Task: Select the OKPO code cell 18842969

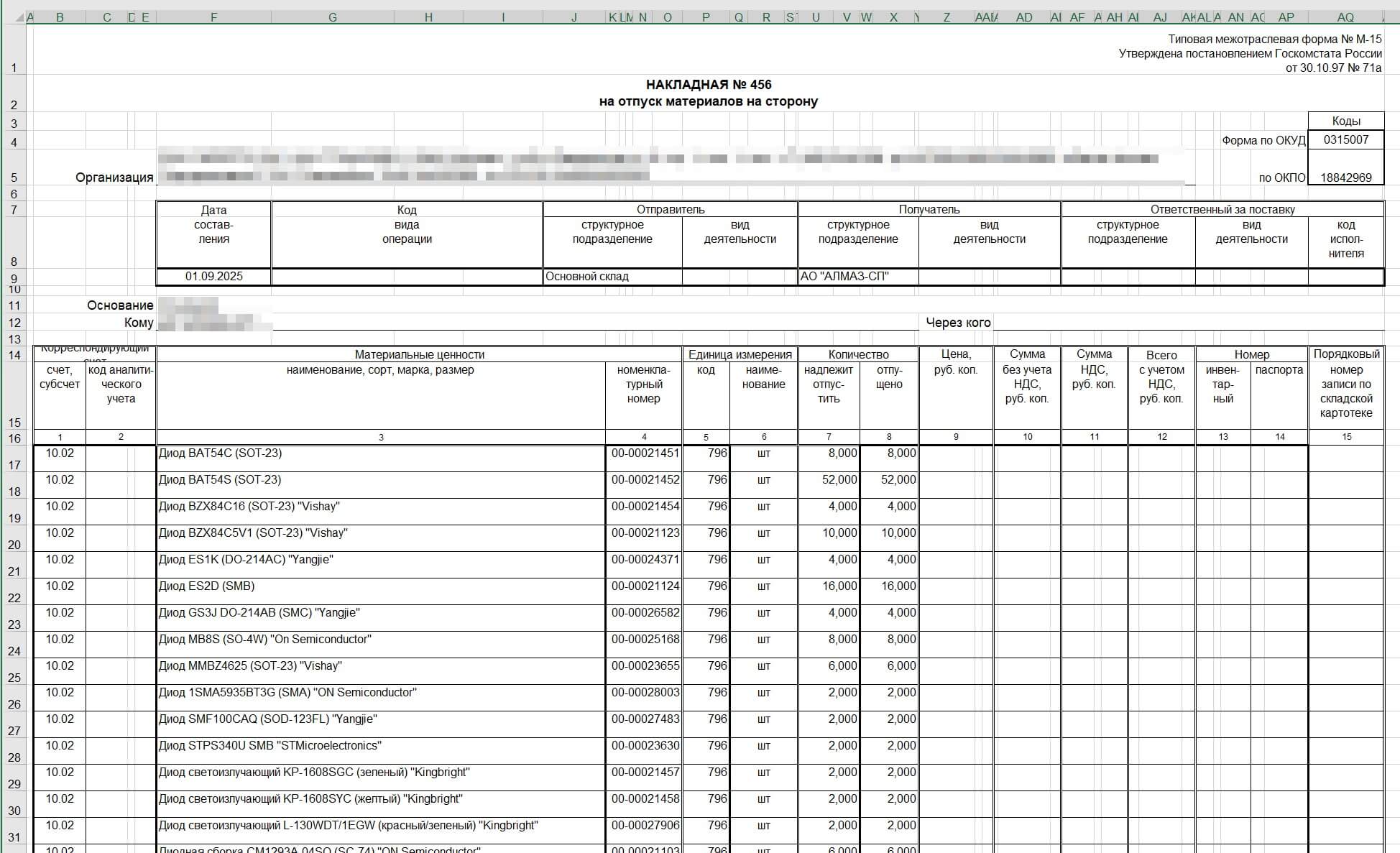Action: point(1345,177)
